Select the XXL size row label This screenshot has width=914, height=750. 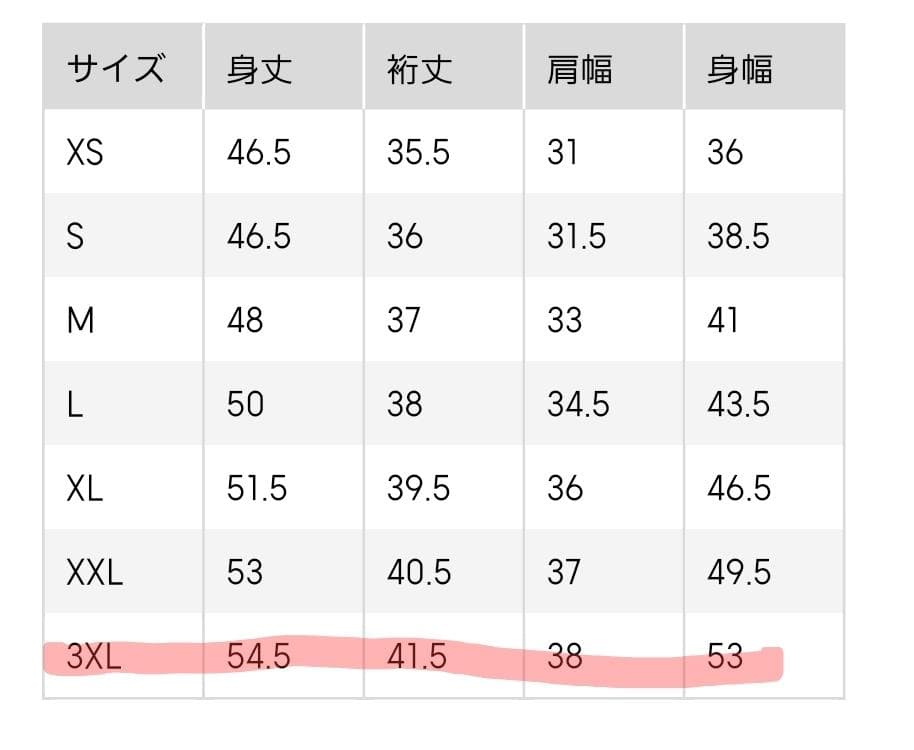94,572
